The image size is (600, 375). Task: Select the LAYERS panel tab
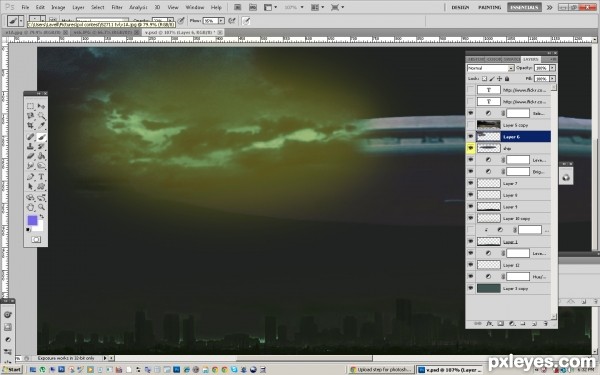pos(531,59)
